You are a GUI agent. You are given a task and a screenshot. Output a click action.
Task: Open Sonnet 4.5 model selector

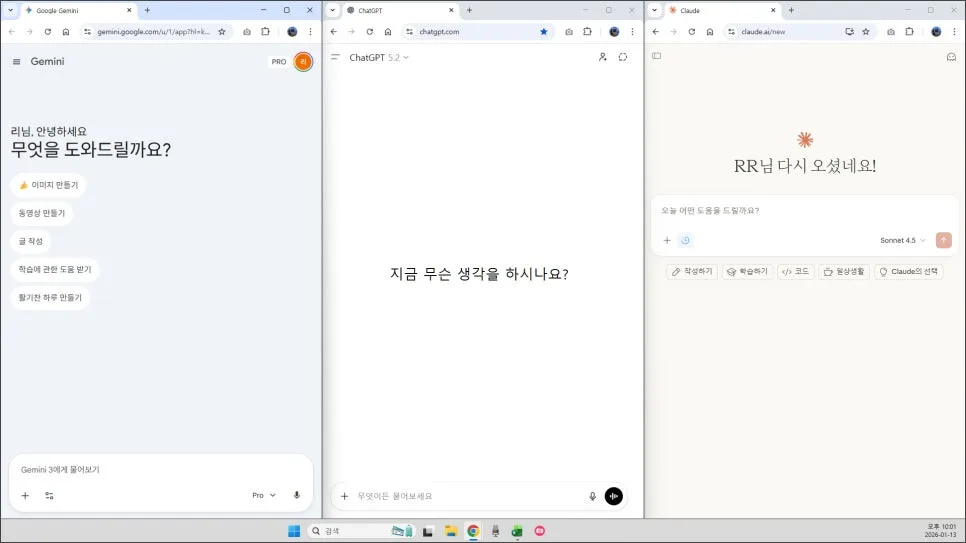tap(903, 240)
